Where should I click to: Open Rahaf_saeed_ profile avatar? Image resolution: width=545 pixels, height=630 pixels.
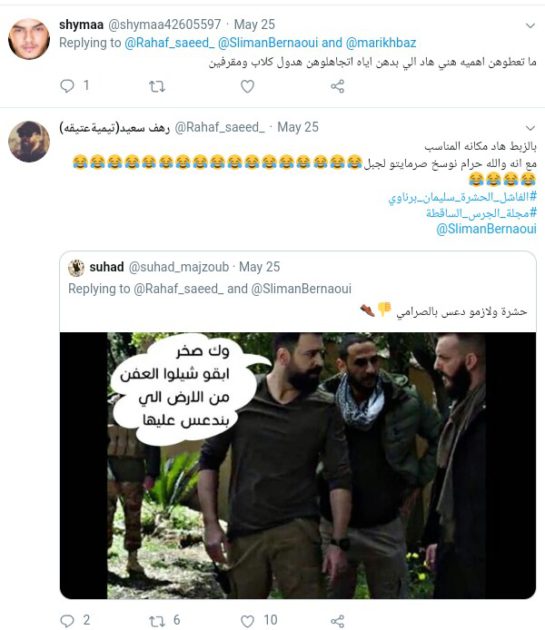(29, 141)
